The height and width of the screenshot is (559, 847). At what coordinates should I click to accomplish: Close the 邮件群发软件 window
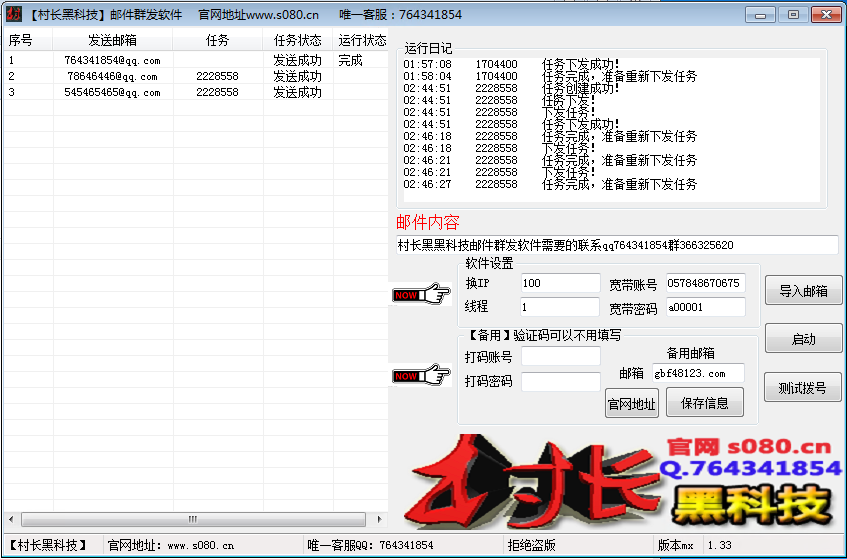tap(826, 15)
